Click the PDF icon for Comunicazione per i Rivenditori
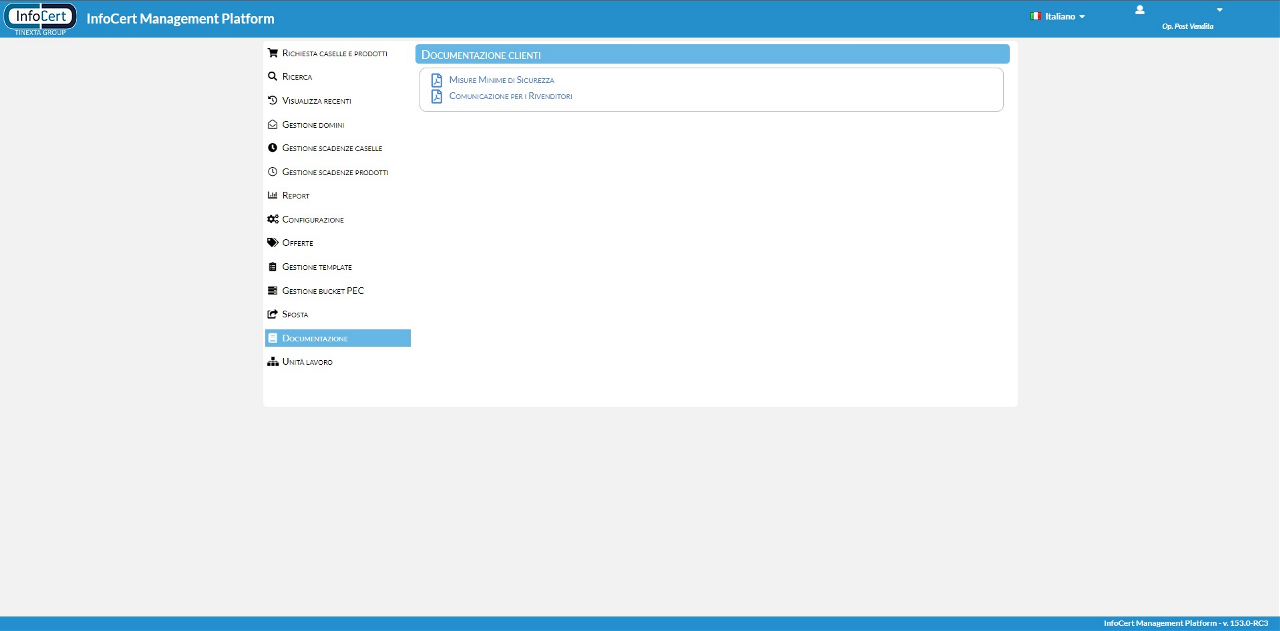Viewport: 1280px width, 631px height. click(x=436, y=96)
